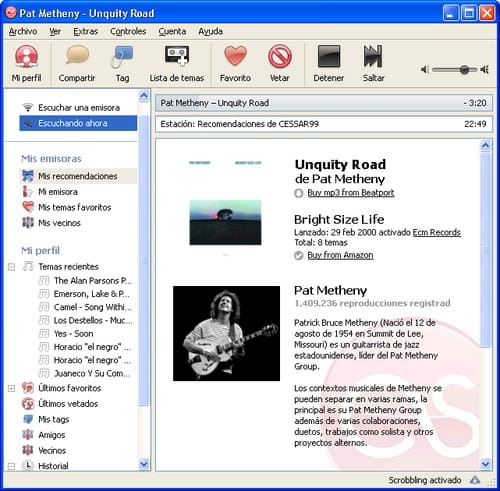Click the loud volume speaker icon

coord(484,69)
